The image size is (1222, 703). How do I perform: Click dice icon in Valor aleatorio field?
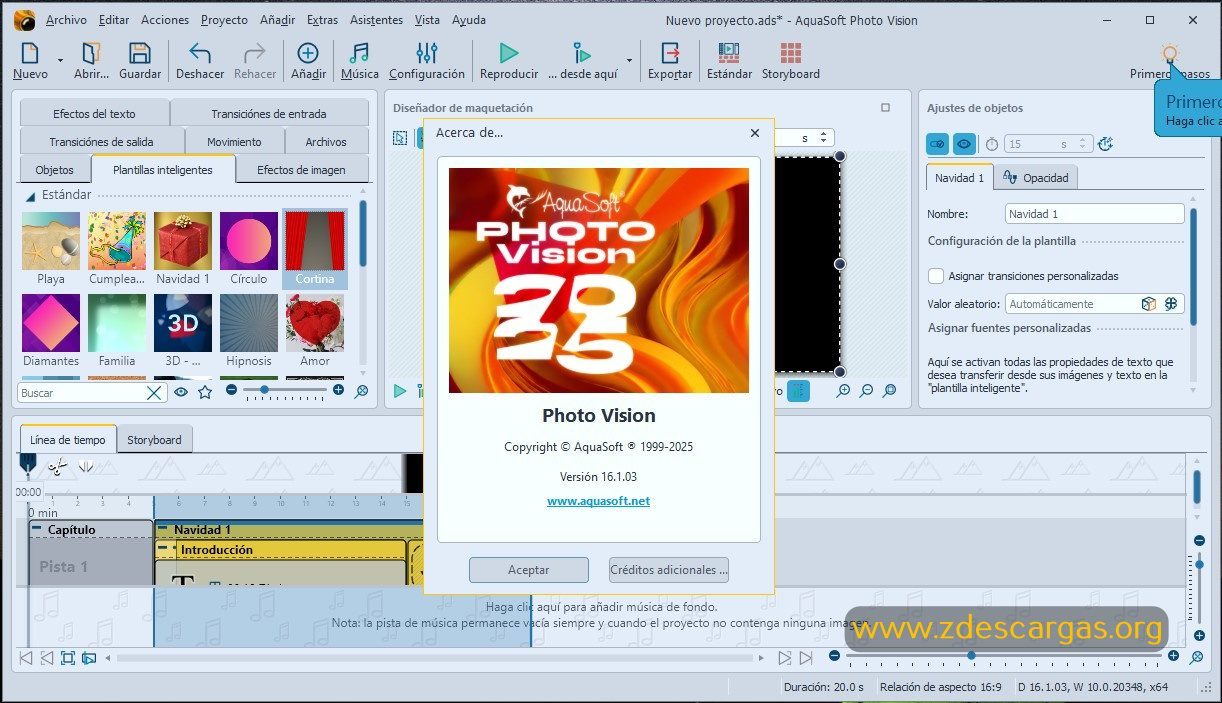tap(1149, 304)
